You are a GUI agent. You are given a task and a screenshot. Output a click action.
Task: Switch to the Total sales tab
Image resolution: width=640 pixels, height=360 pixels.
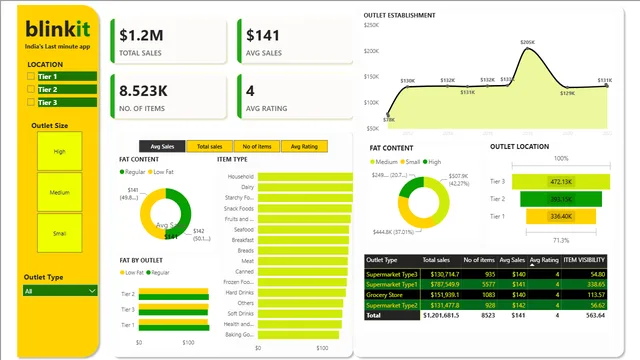click(x=209, y=146)
